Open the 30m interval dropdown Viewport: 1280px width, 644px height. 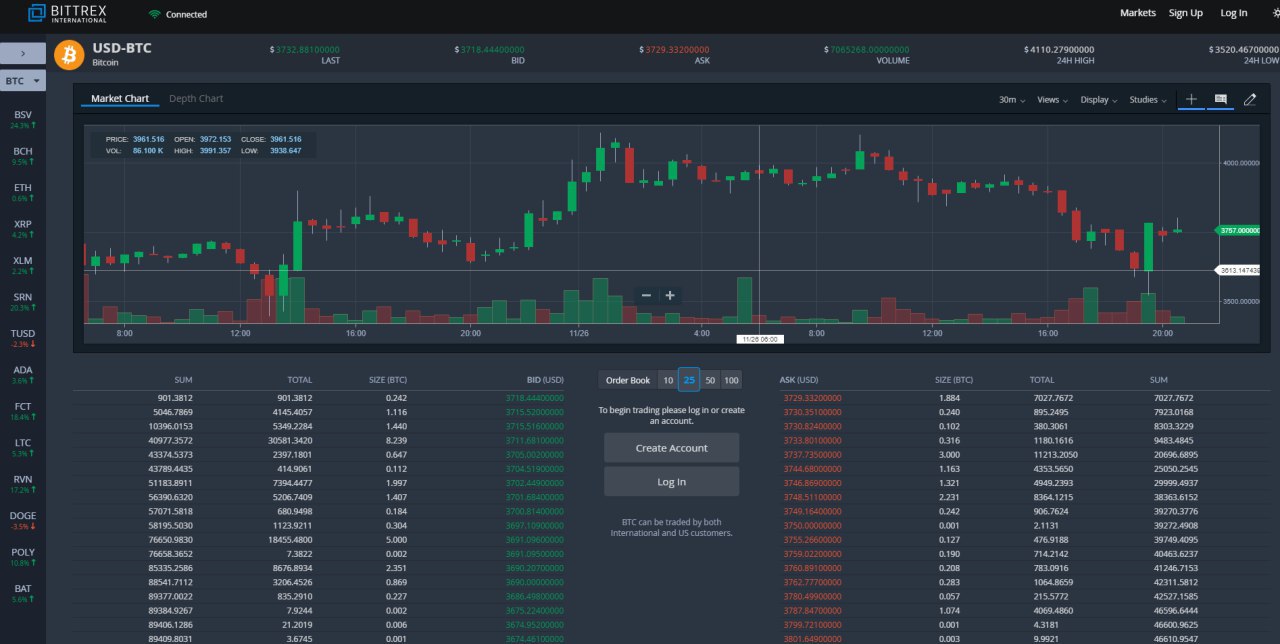1013,100
